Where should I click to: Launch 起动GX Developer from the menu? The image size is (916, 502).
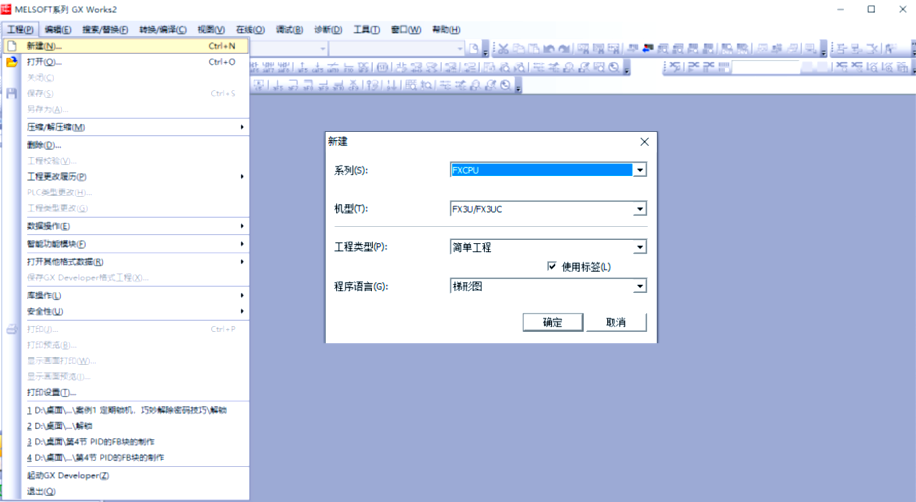[x=68, y=476]
